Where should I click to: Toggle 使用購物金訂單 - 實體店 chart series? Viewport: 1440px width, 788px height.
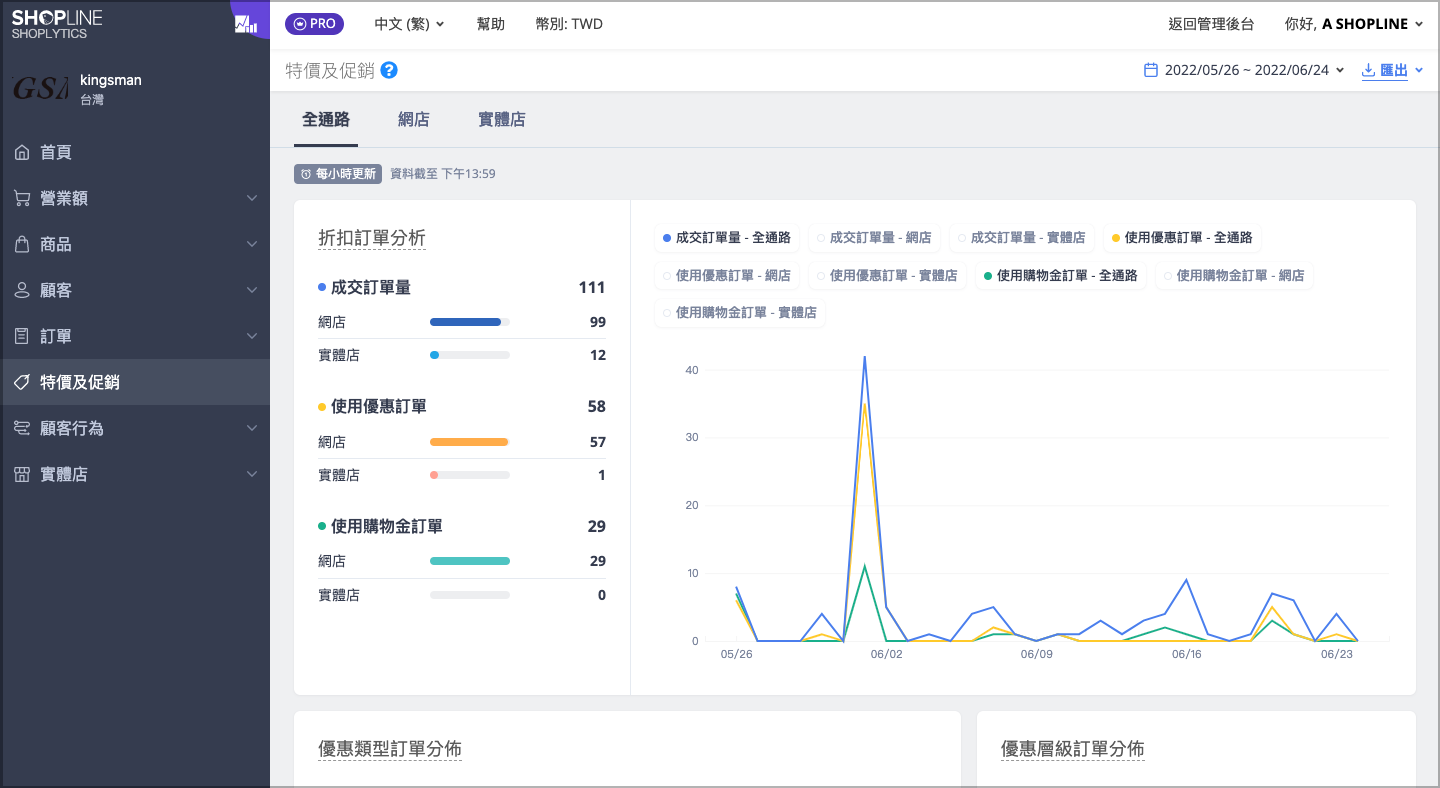click(740, 312)
